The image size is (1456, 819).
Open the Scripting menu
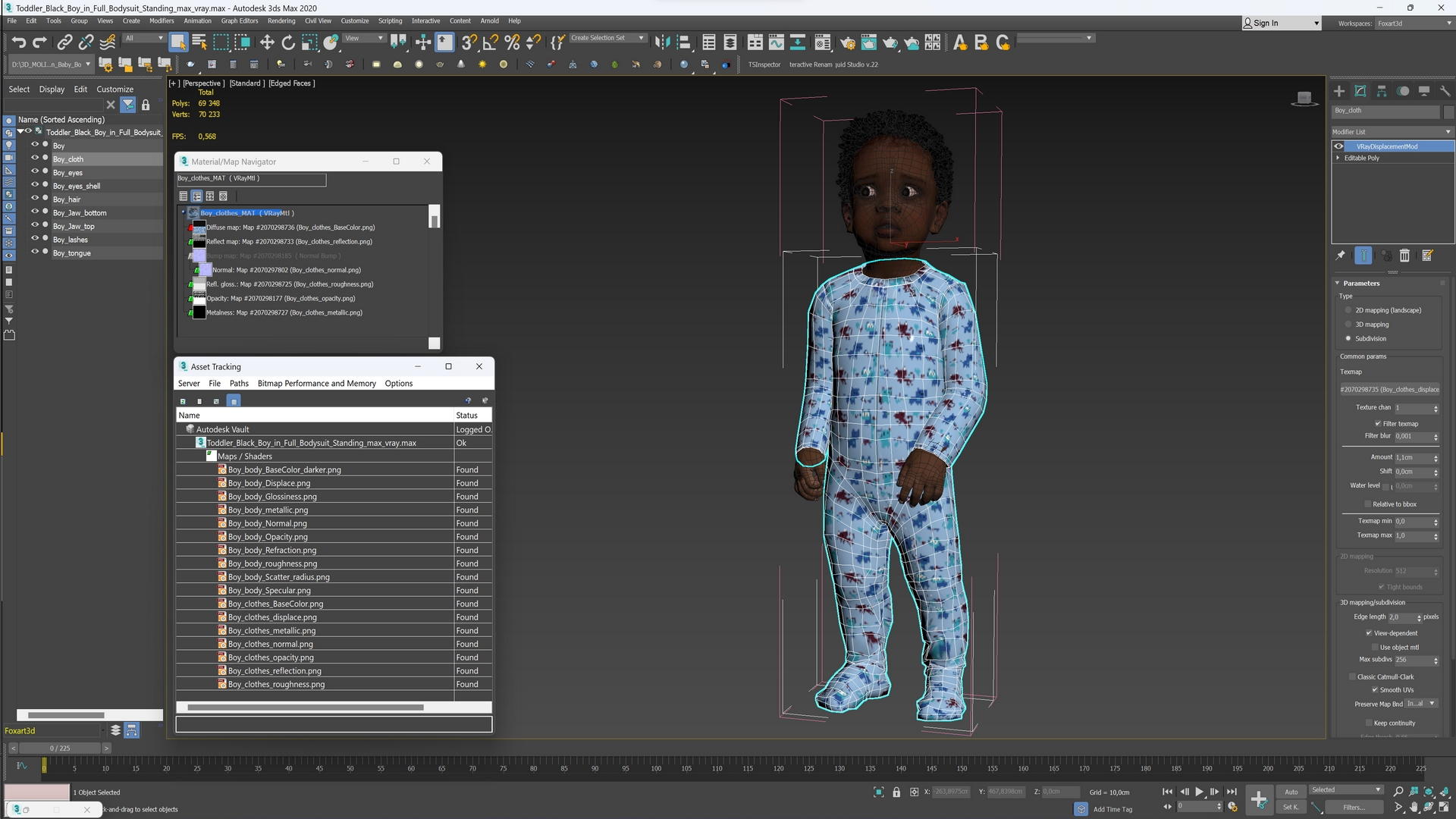click(391, 21)
